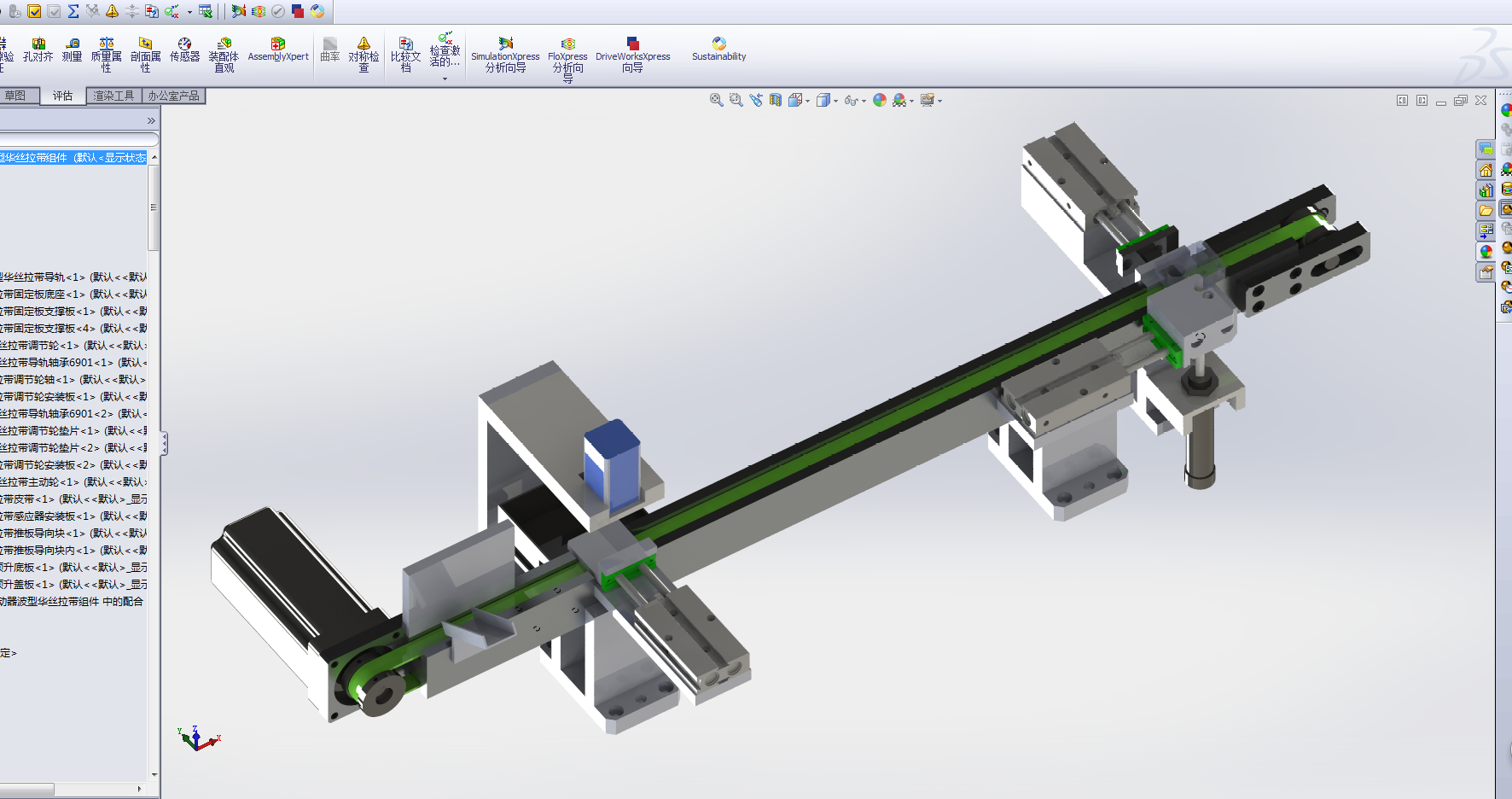Image resolution: width=1512 pixels, height=799 pixels.
Task: Switch to the 办公室产品 tab
Action: [173, 96]
